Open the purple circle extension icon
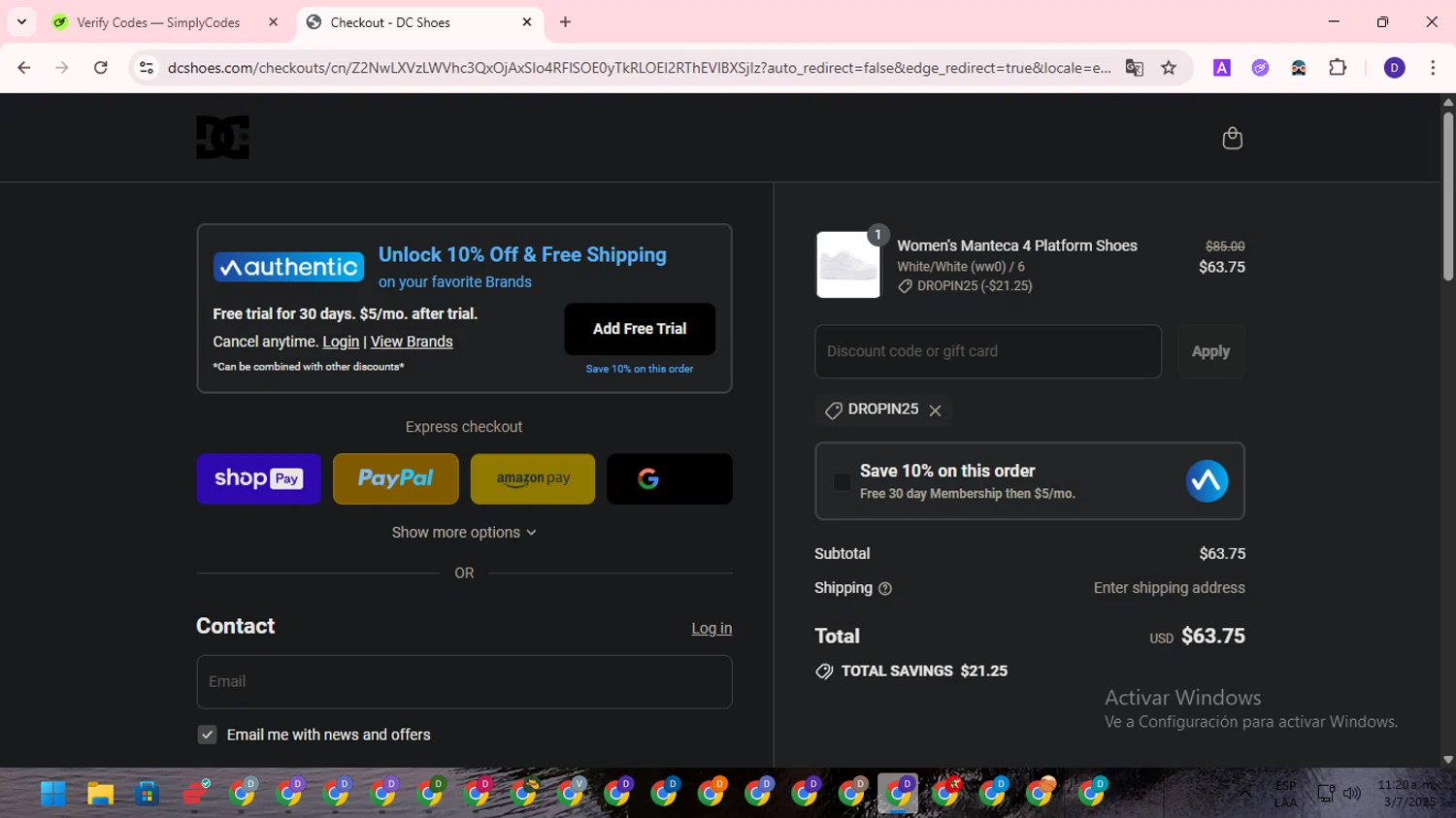This screenshot has width=1456, height=818. point(1260,67)
